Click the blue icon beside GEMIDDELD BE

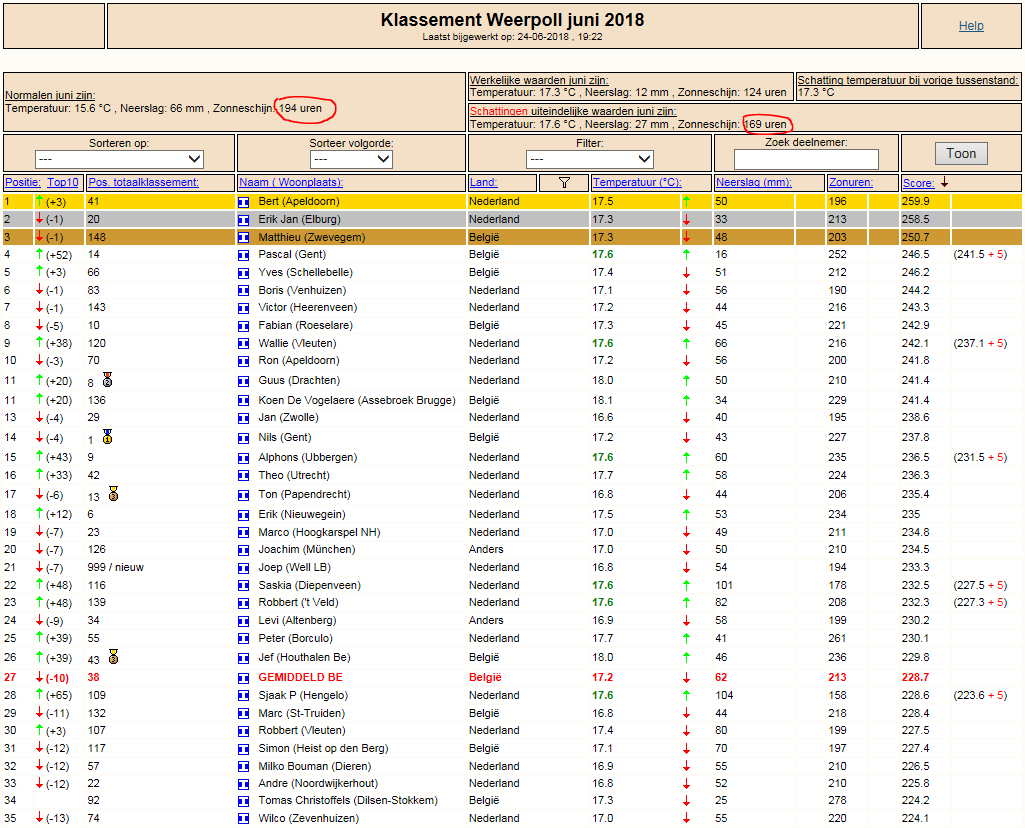[x=243, y=678]
